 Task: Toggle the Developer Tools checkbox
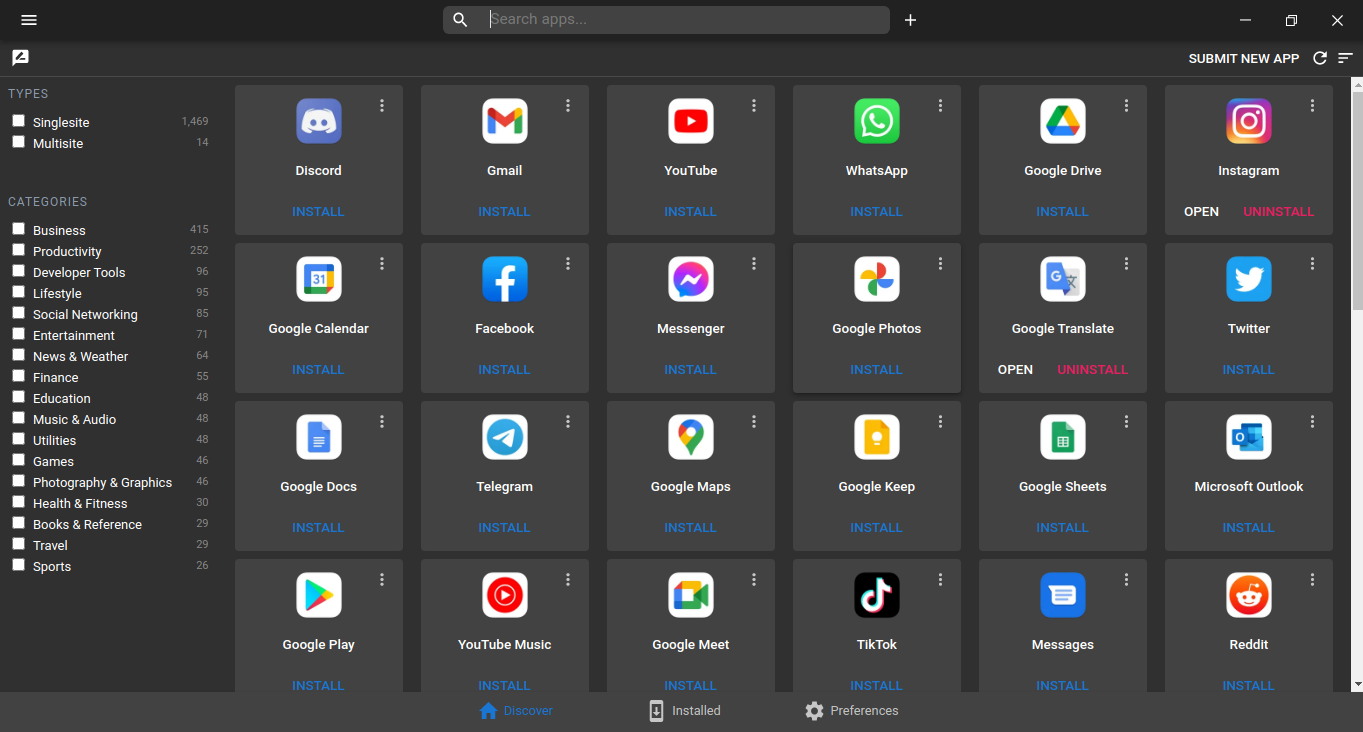18,271
